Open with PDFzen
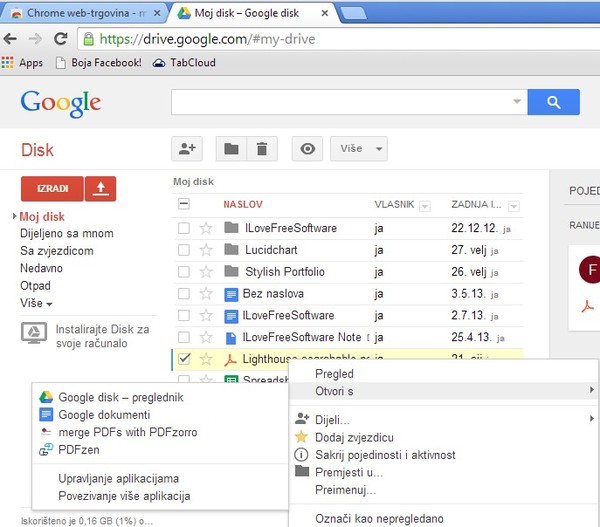 (x=78, y=450)
